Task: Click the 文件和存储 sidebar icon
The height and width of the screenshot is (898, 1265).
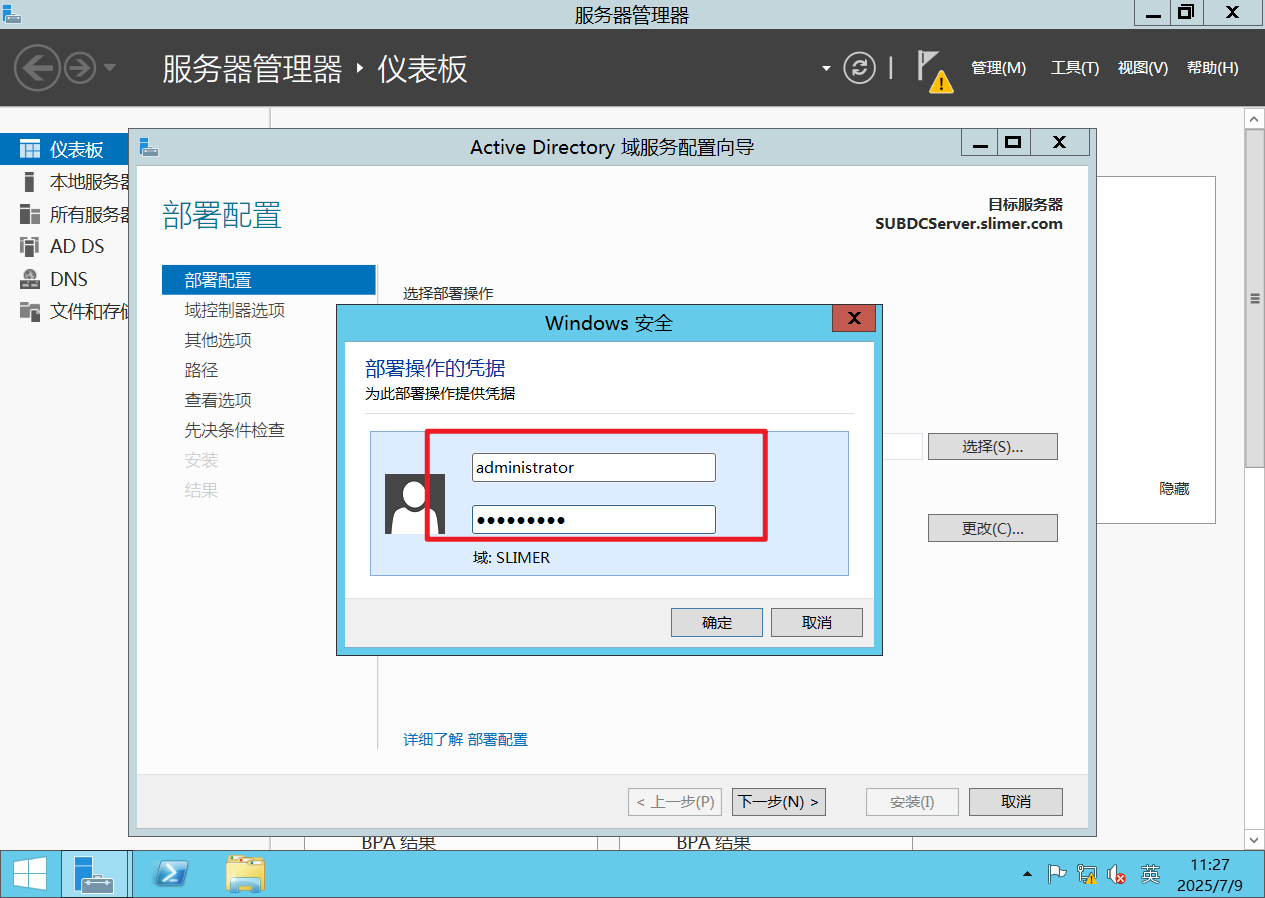Action: click(30, 311)
